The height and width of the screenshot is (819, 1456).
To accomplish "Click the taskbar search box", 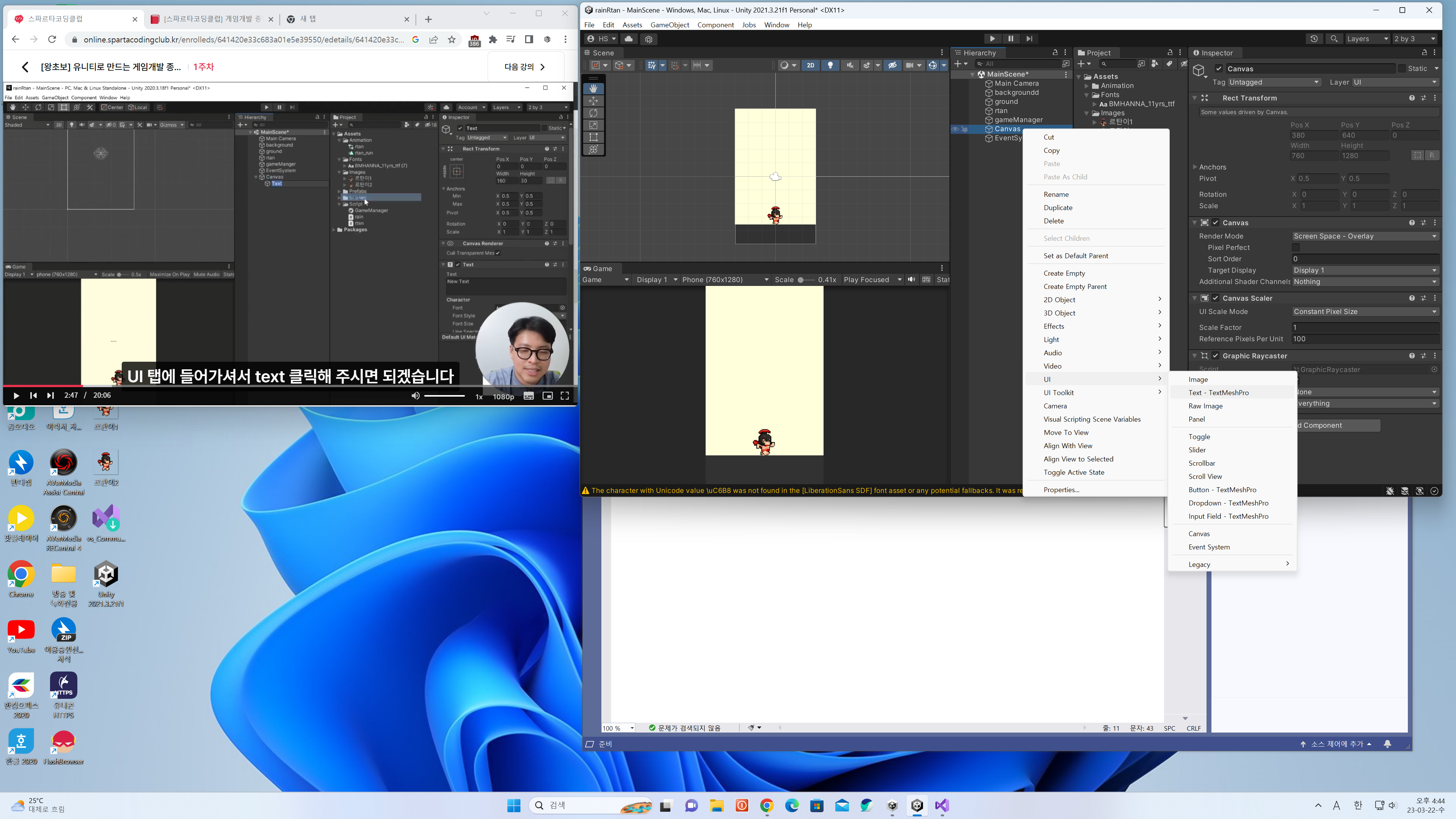I will [591, 805].
